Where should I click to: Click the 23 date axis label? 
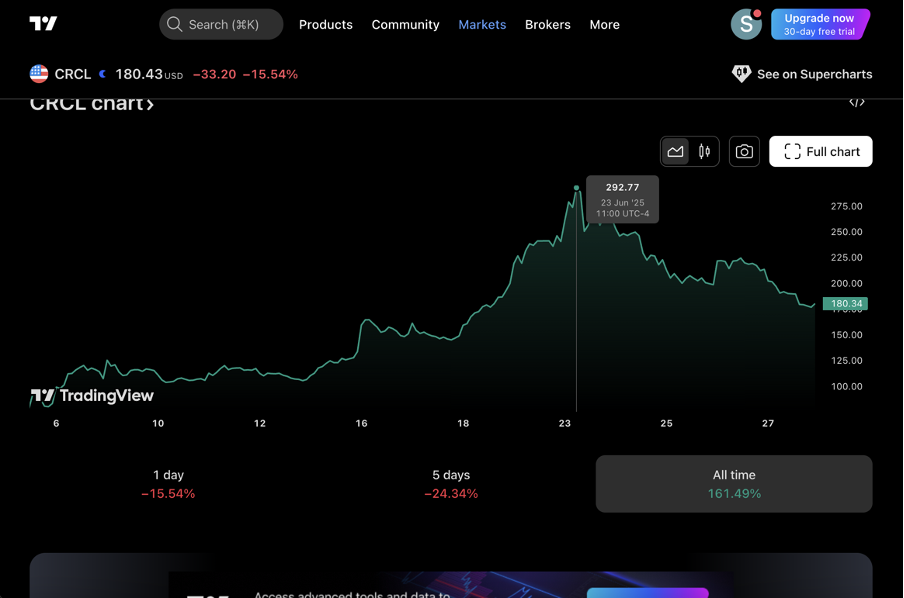point(564,423)
